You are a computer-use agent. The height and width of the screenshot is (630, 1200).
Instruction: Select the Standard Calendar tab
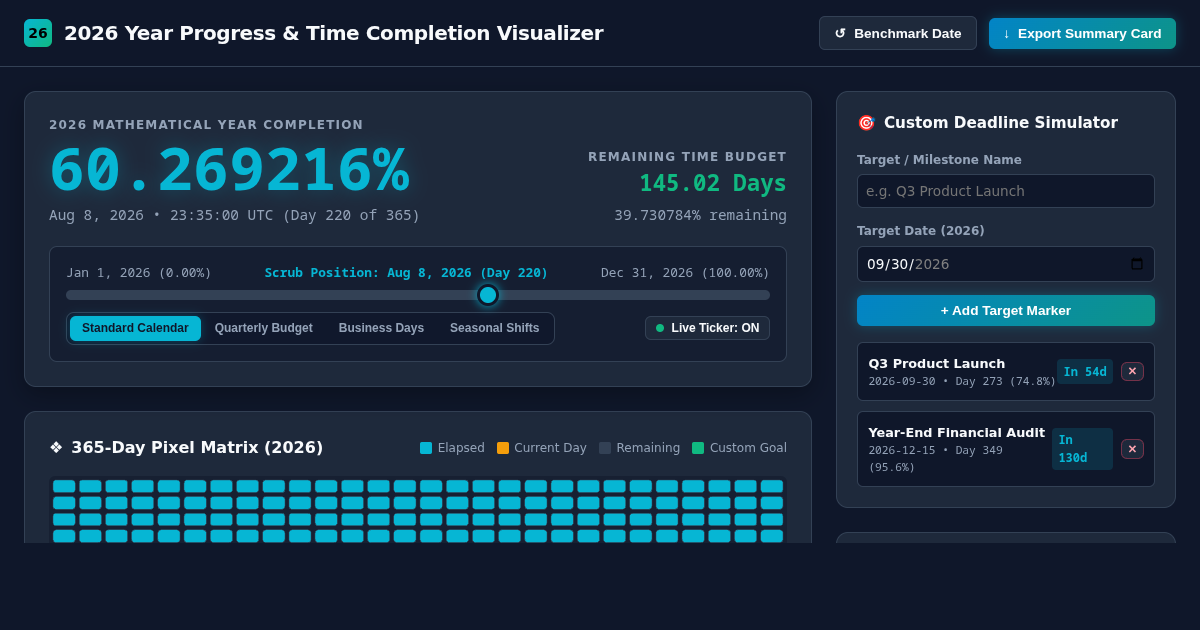coord(135,328)
